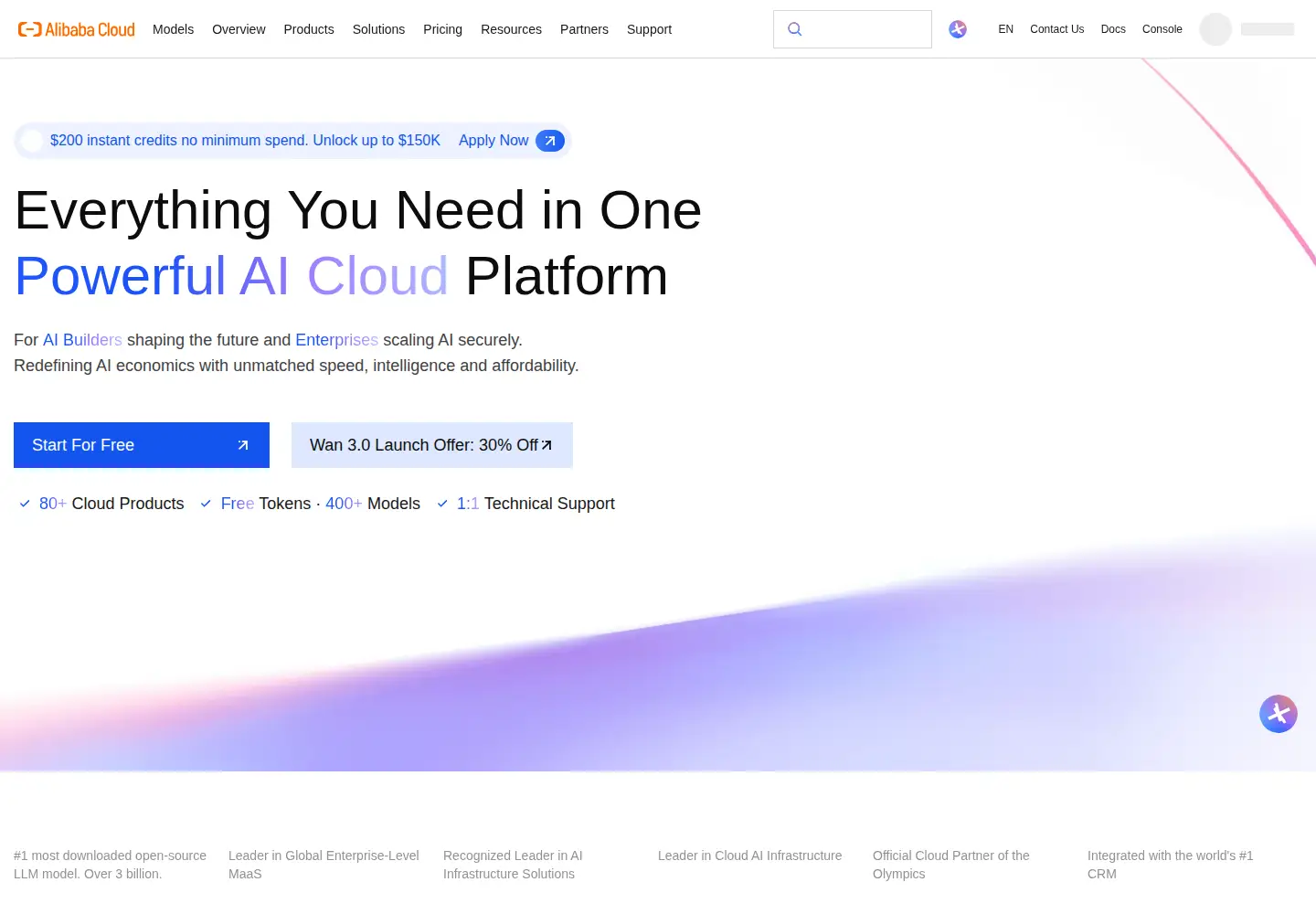Image resolution: width=1316 pixels, height=914 pixels.
Task: Click the "Free Tokens · 400+ Models" text
Action: point(321,504)
